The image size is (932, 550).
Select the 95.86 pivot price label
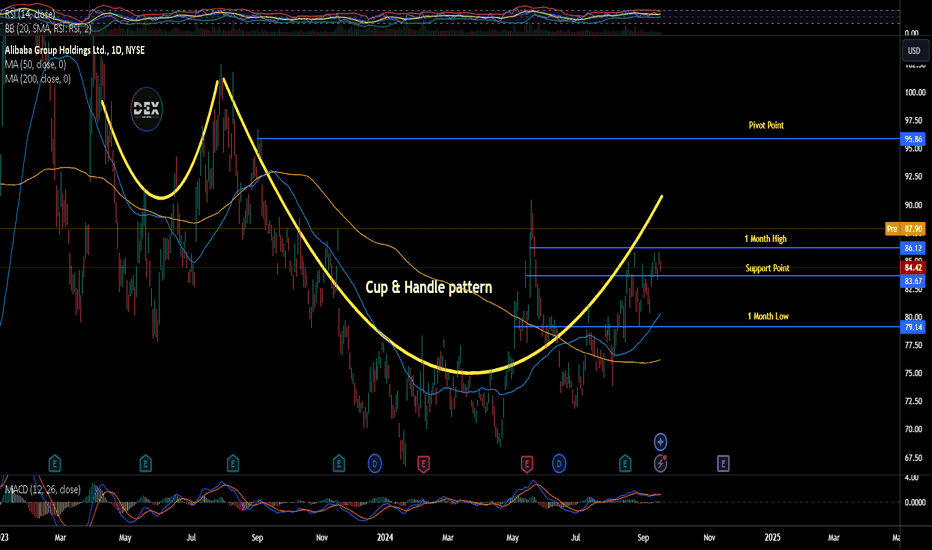[913, 139]
